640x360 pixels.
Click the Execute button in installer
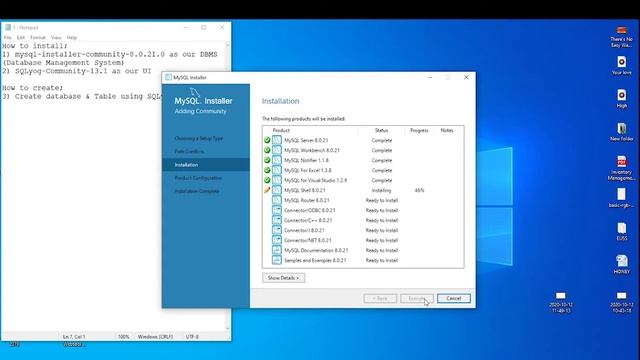[x=417, y=298]
